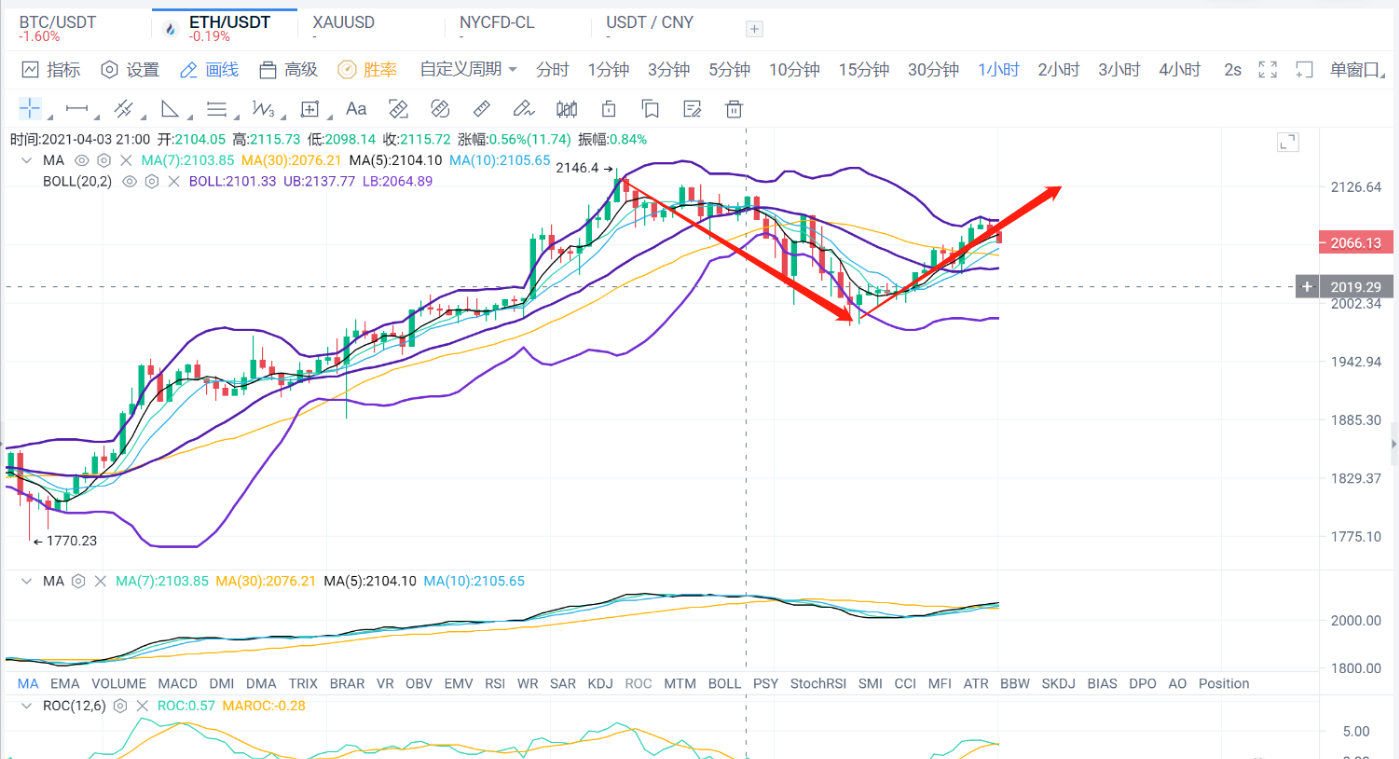
Task: Click the 2066.13 current price label
Action: tap(1354, 243)
